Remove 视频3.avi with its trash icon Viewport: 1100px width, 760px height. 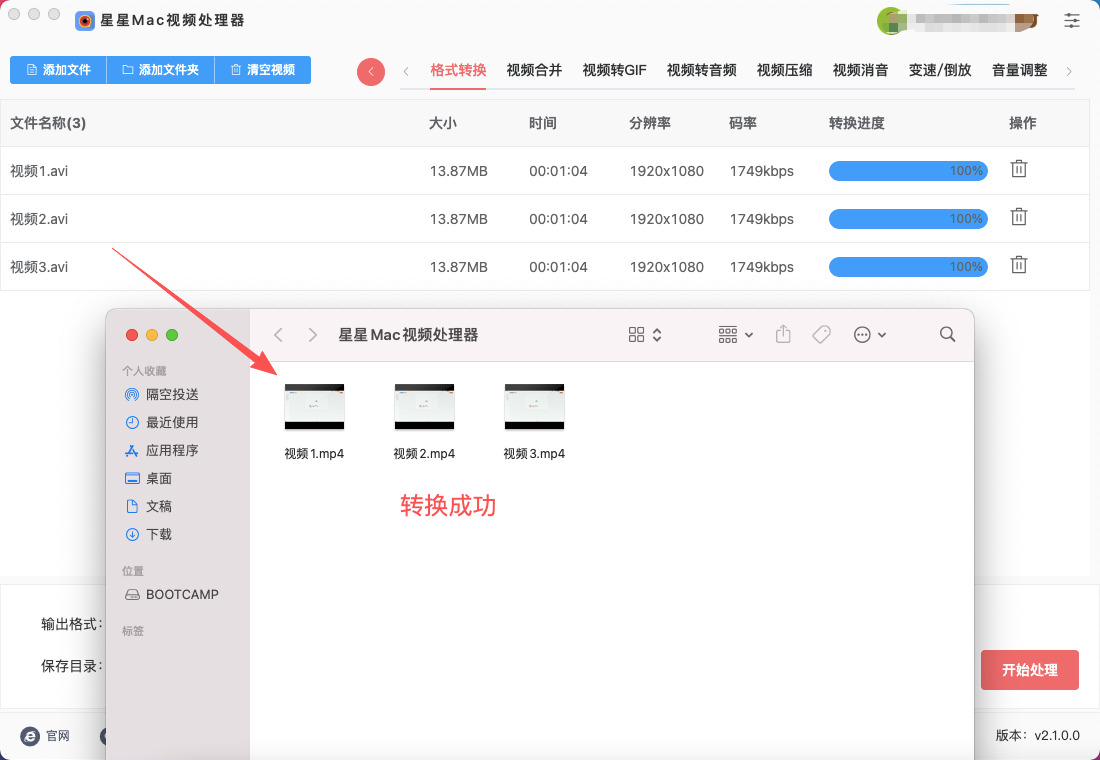click(1018, 265)
